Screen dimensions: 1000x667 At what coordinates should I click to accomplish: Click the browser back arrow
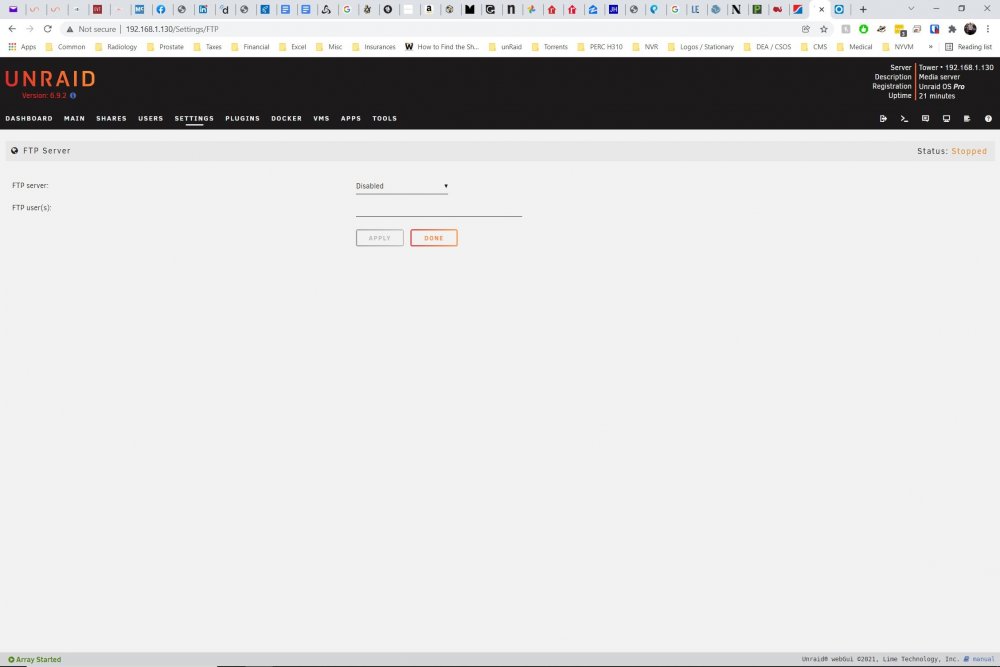click(12, 29)
